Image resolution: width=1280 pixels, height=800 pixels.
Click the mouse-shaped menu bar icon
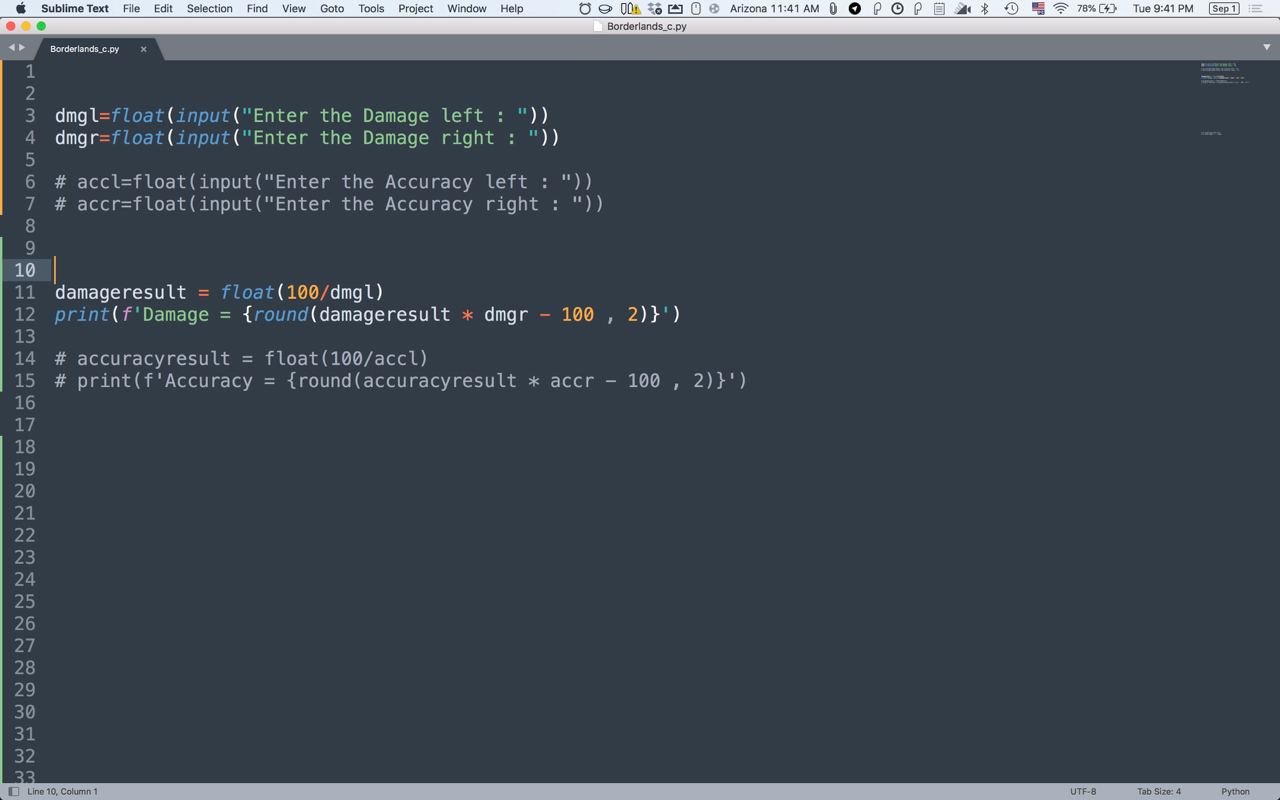[696, 8]
